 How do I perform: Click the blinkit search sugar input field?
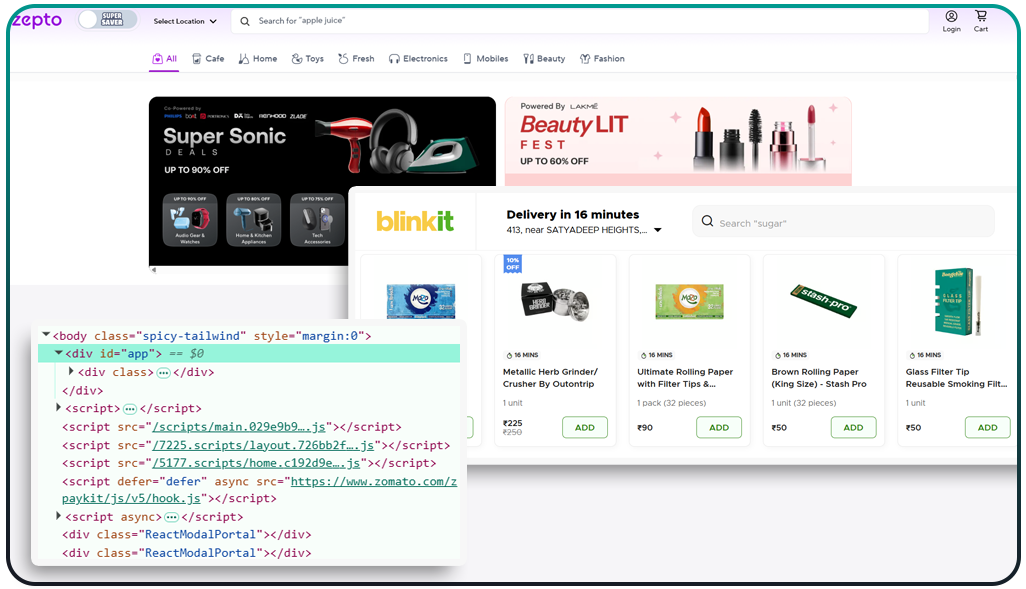843,221
